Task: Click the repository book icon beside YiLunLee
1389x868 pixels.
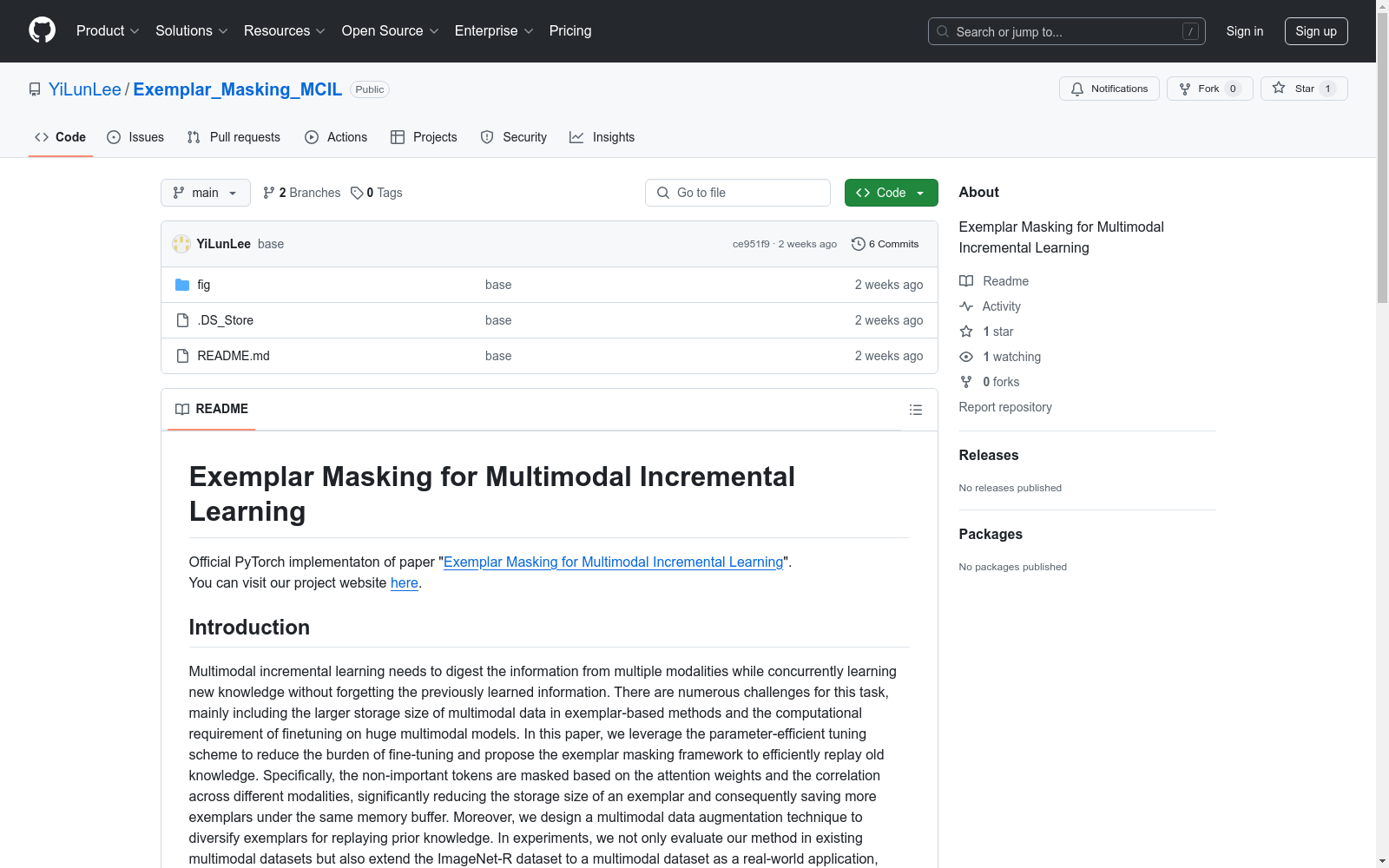Action: (35, 89)
